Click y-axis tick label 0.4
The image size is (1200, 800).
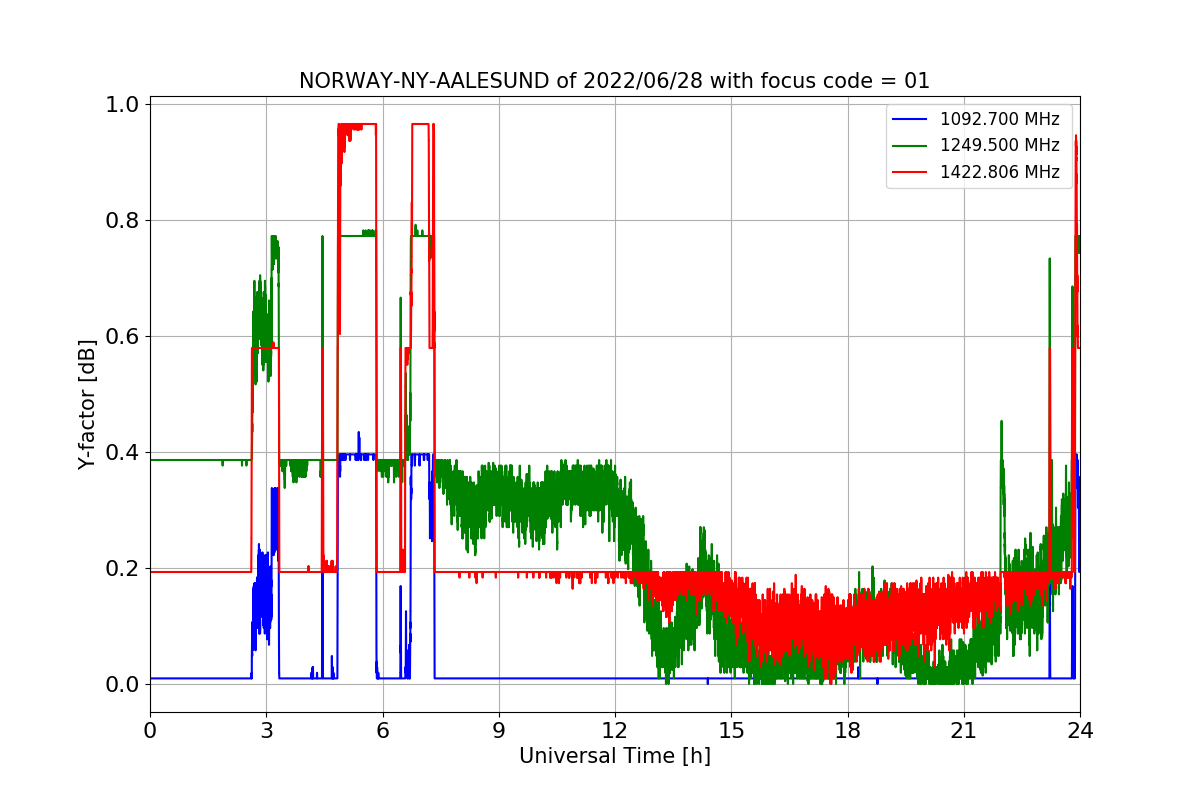[x=122, y=452]
